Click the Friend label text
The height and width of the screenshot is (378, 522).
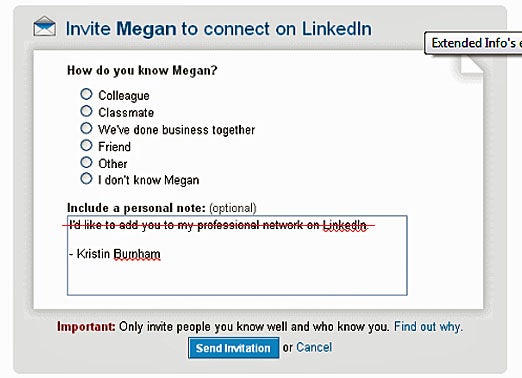114,147
